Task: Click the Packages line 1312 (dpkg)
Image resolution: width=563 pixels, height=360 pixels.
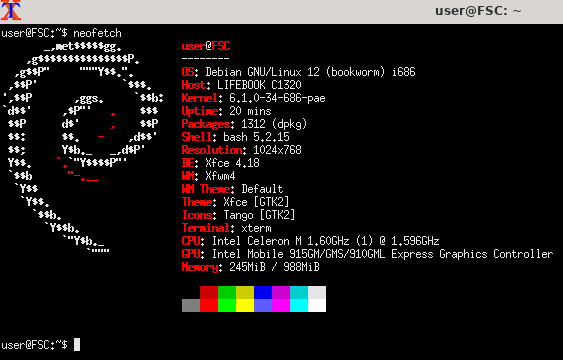Action: pyautogui.click(x=245, y=124)
